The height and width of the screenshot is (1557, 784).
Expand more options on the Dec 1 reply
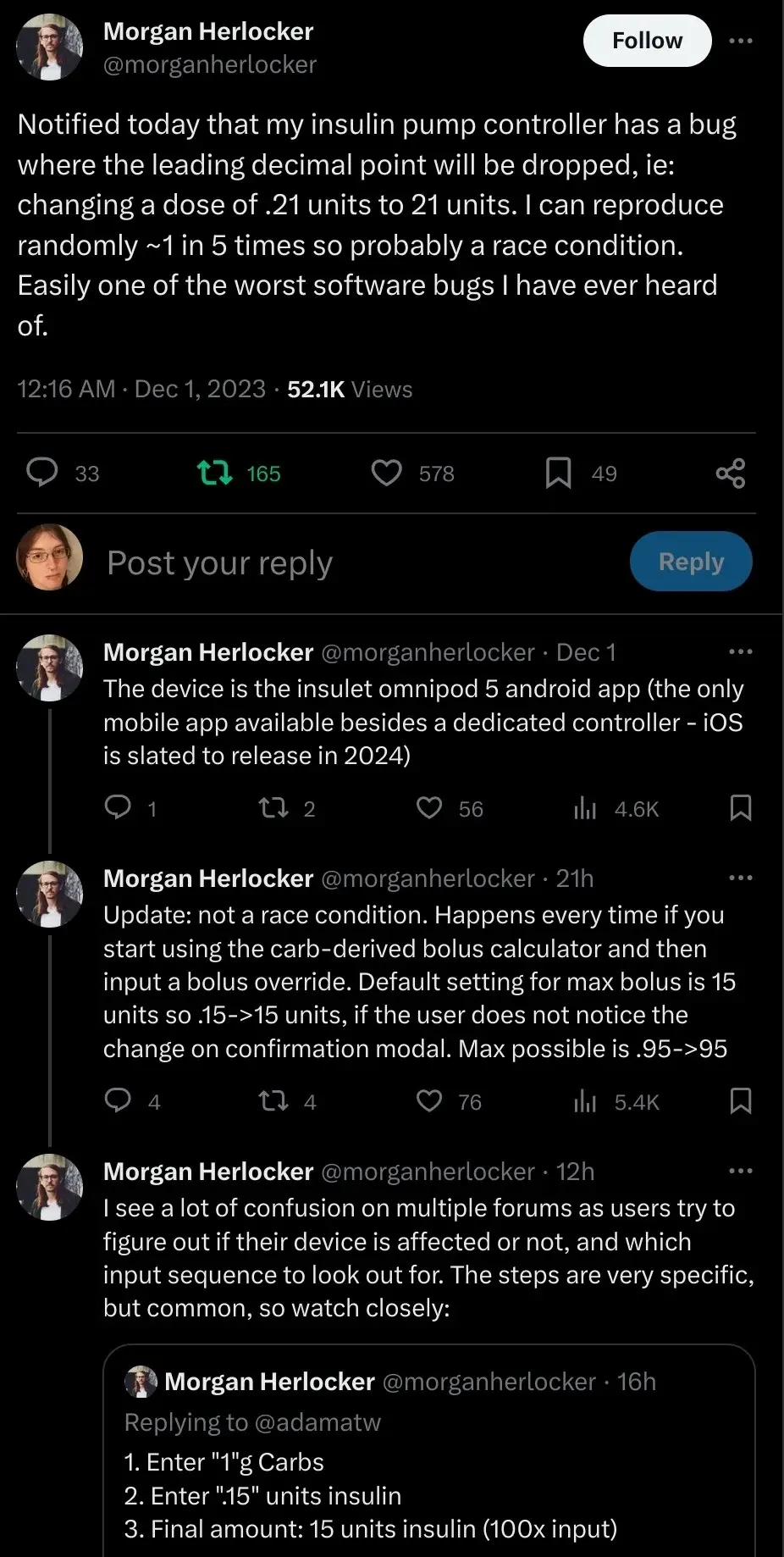coord(741,651)
